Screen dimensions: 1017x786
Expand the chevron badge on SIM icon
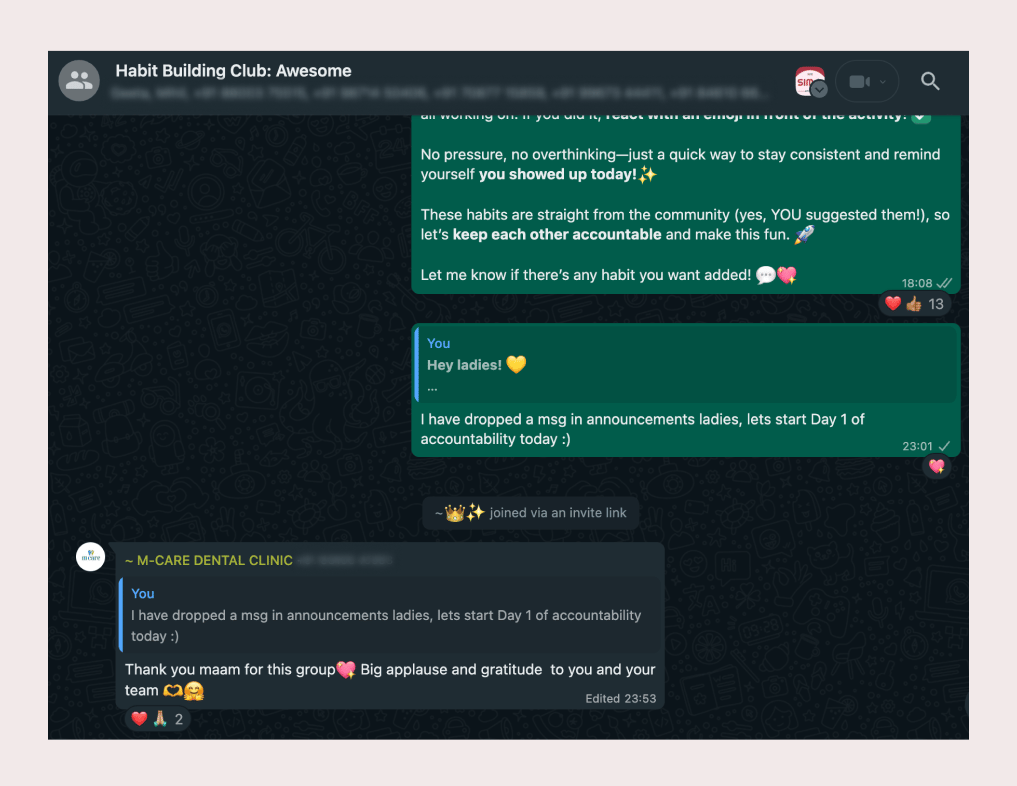point(819,90)
